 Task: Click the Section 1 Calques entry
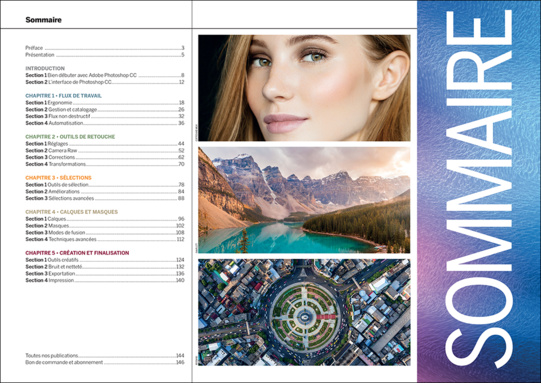pyautogui.click(x=105, y=219)
